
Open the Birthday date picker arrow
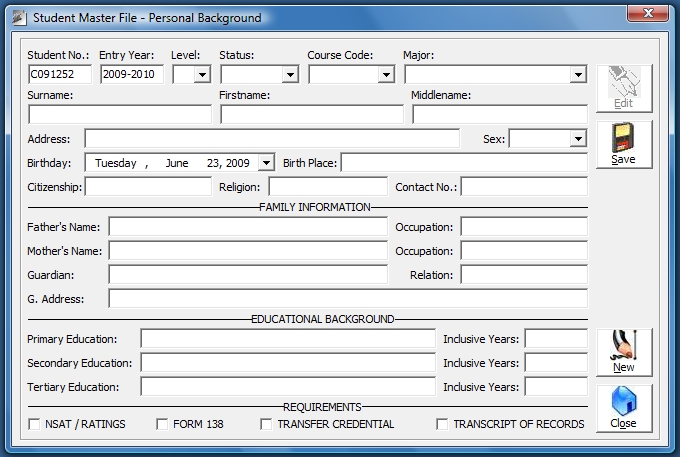click(266, 163)
